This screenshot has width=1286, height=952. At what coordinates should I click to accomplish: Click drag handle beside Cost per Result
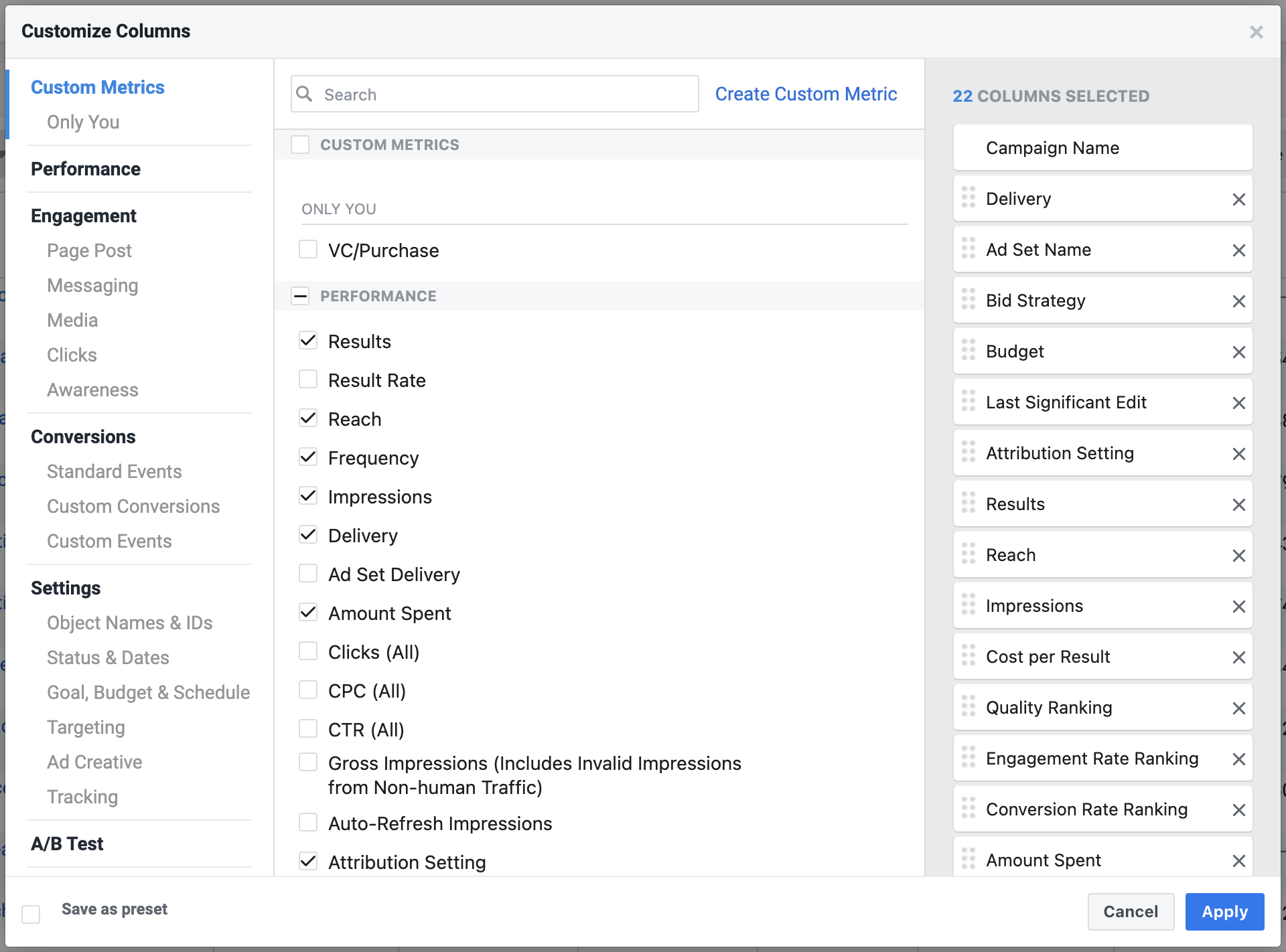click(x=969, y=655)
